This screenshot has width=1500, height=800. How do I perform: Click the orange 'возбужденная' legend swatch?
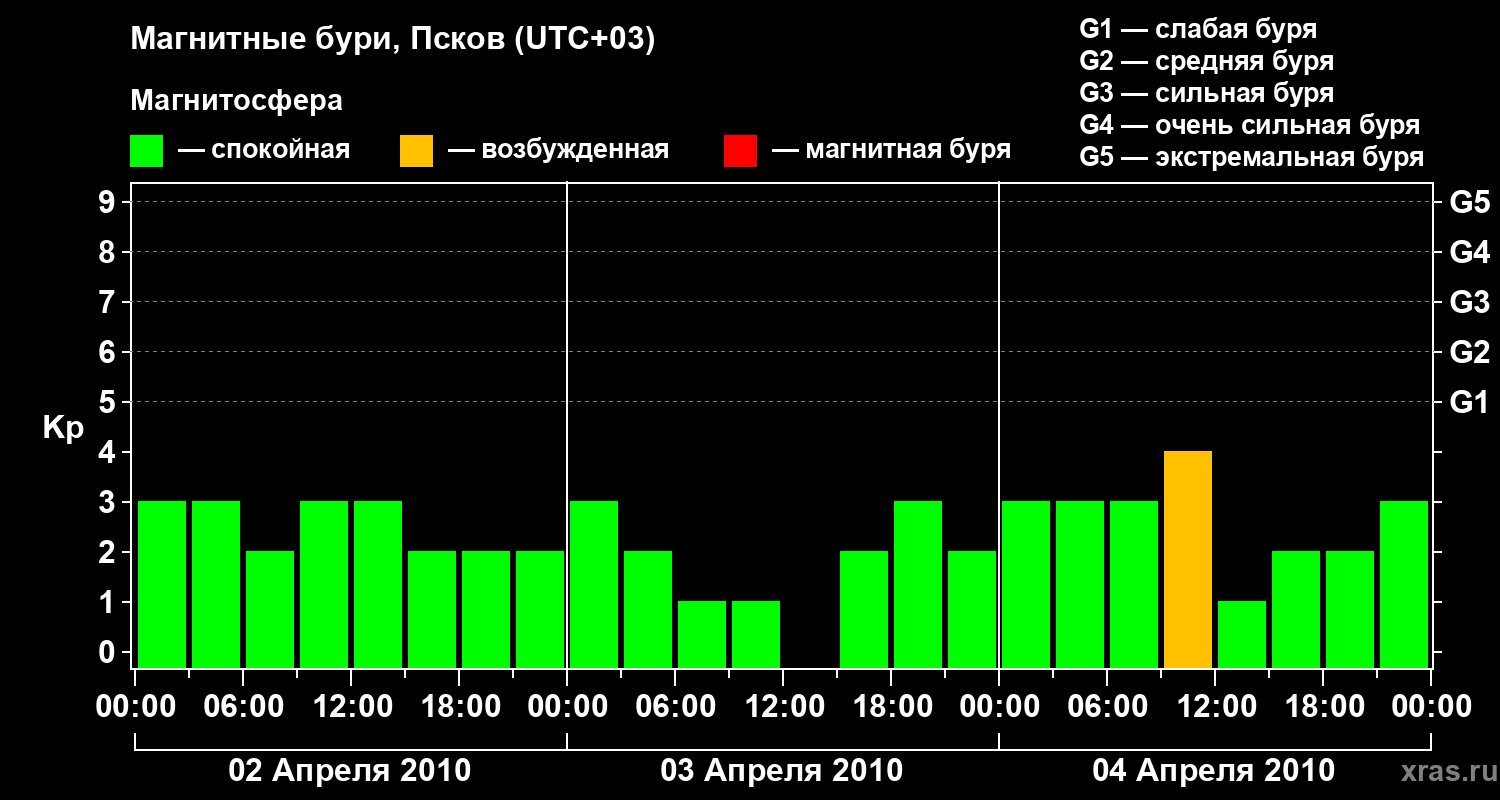[x=416, y=151]
